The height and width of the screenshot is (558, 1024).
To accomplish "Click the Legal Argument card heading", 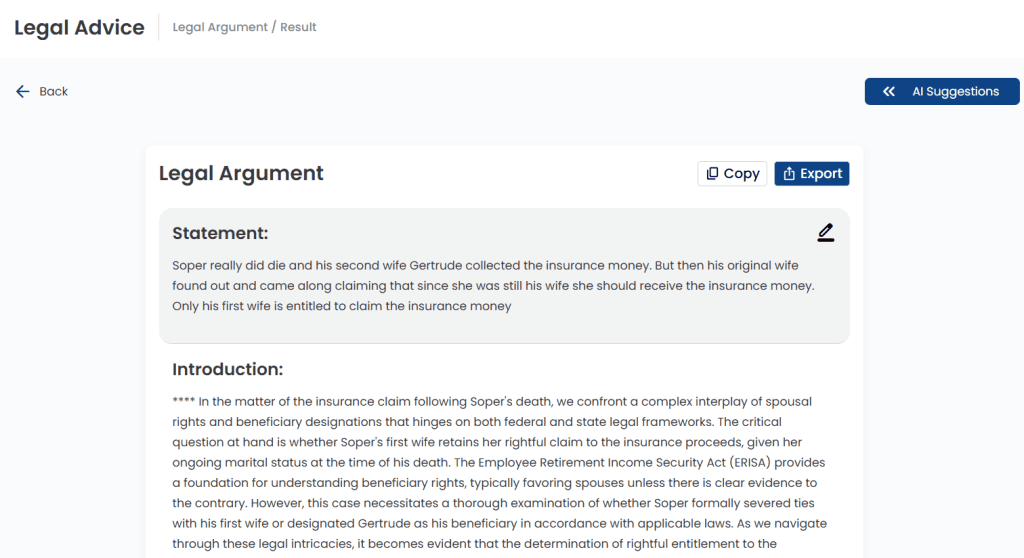I will pos(241,173).
